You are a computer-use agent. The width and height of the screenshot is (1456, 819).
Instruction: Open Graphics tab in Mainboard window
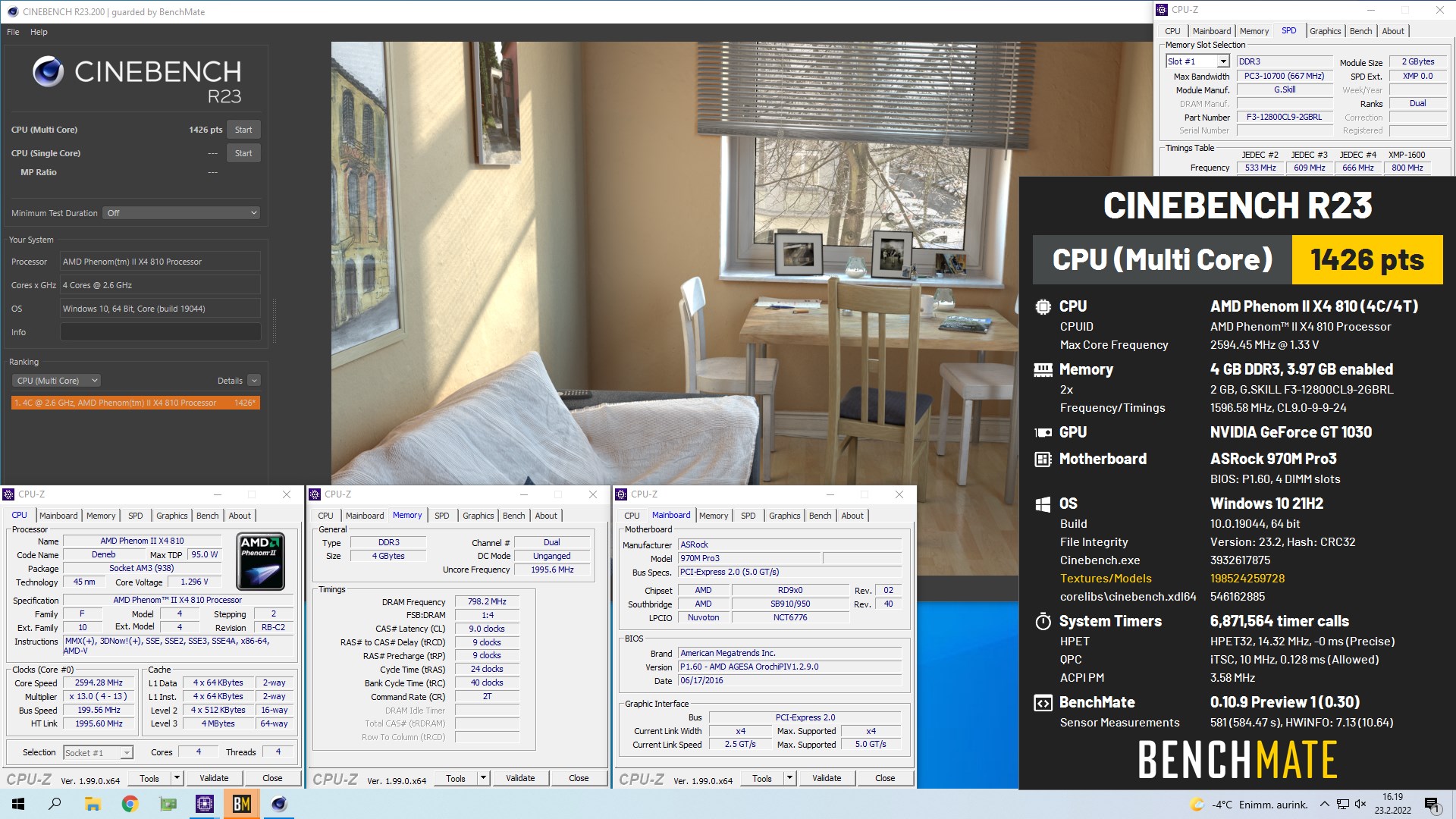[784, 516]
